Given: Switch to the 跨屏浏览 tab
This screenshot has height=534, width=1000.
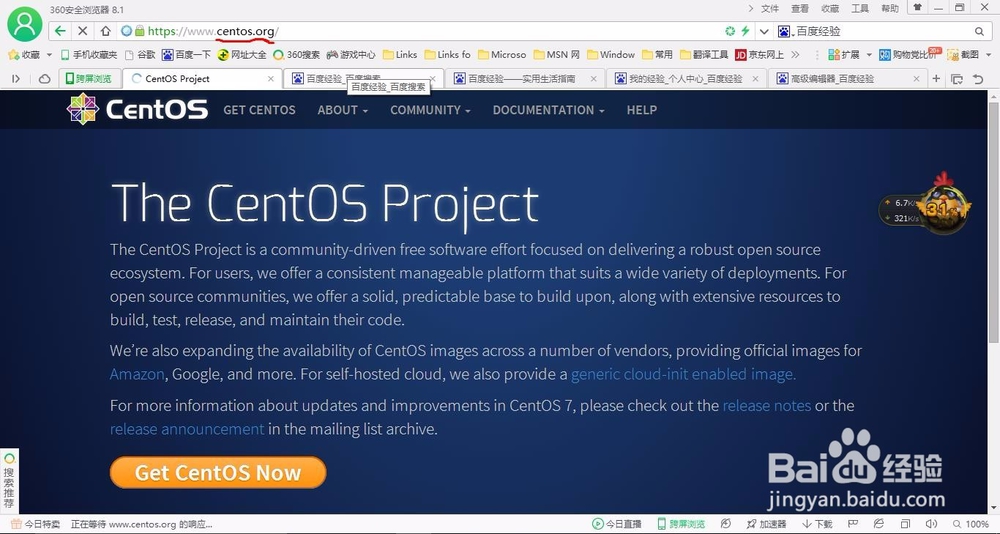Looking at the screenshot, I should (89, 78).
